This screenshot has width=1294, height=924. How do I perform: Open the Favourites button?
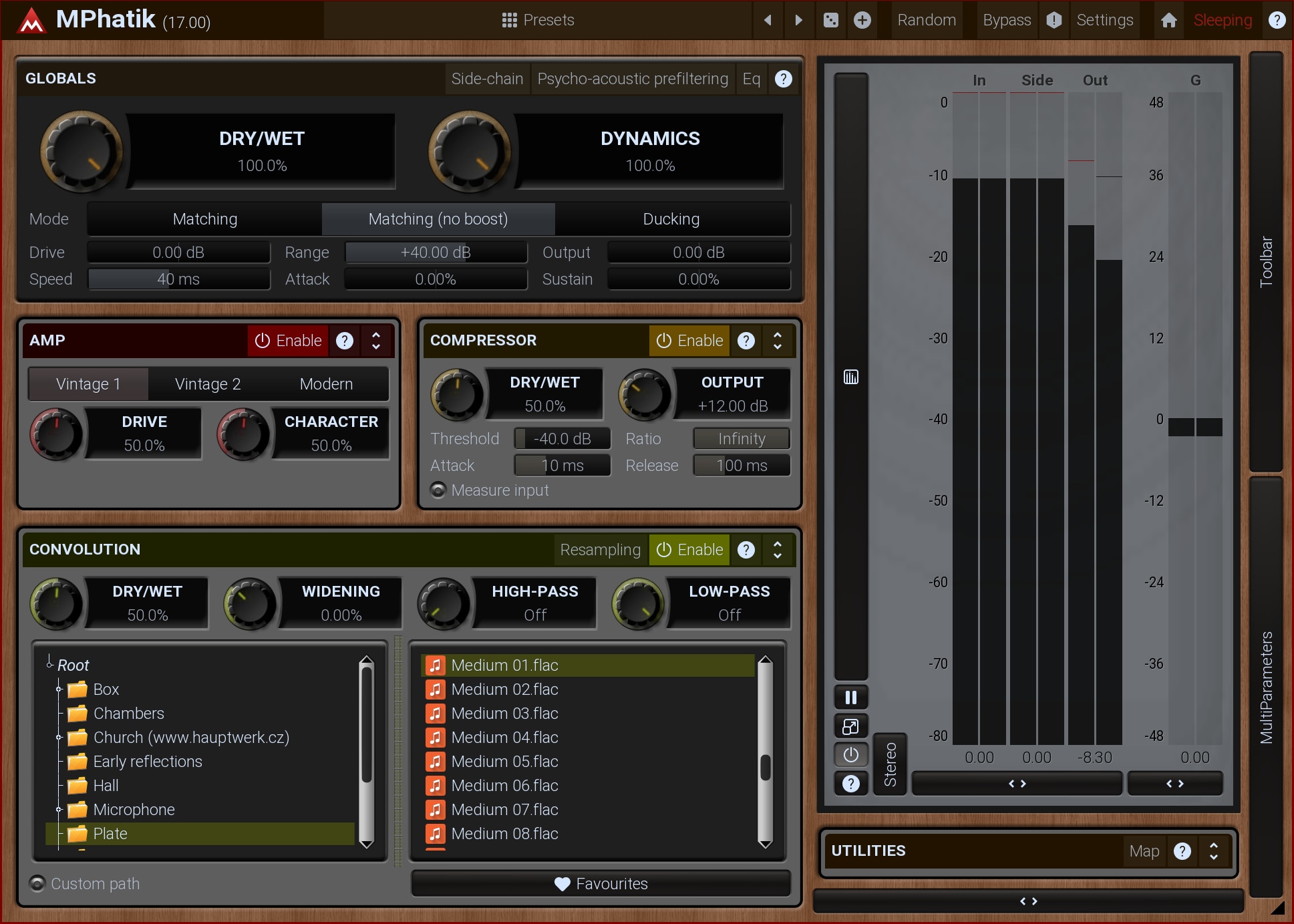601,884
